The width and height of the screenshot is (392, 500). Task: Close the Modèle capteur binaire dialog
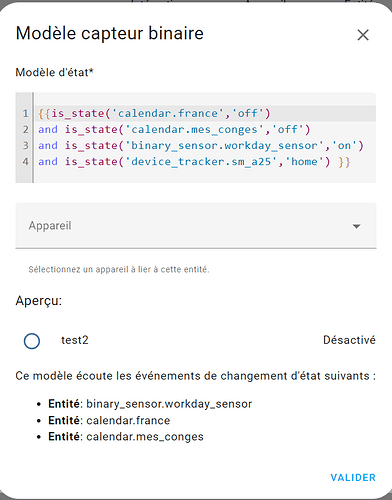click(363, 35)
